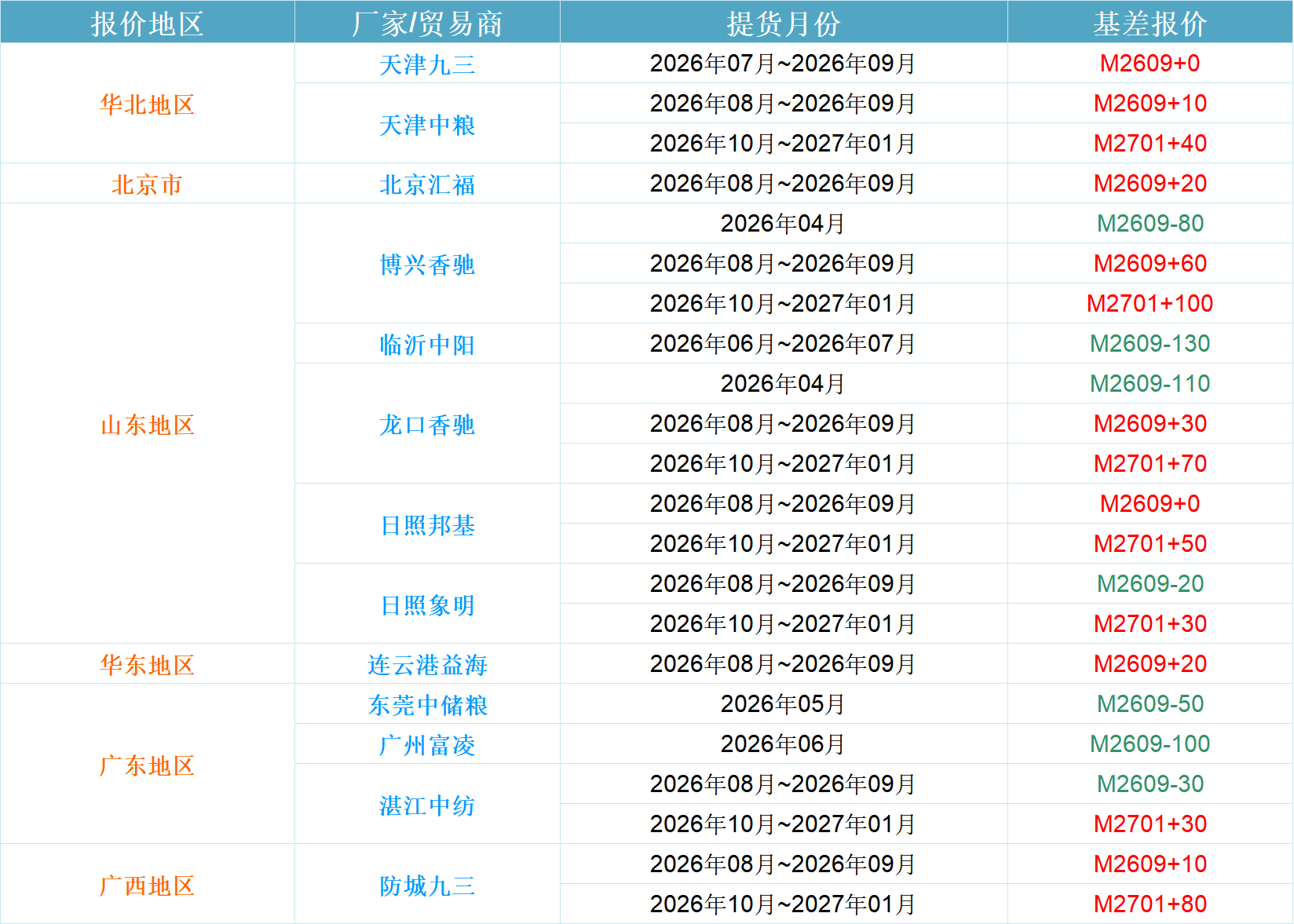Screen dimensions: 1294x924
Task: Open the 防城九三 supplier name
Action: 427,886
